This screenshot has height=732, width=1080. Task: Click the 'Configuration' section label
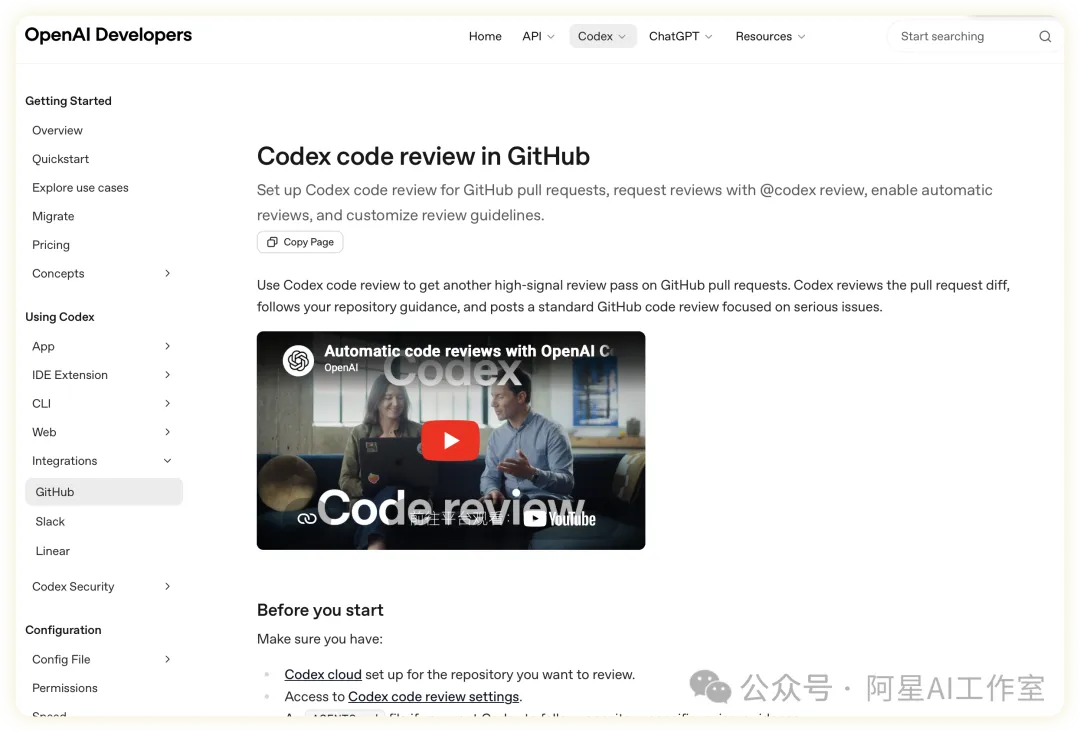[x=63, y=630]
